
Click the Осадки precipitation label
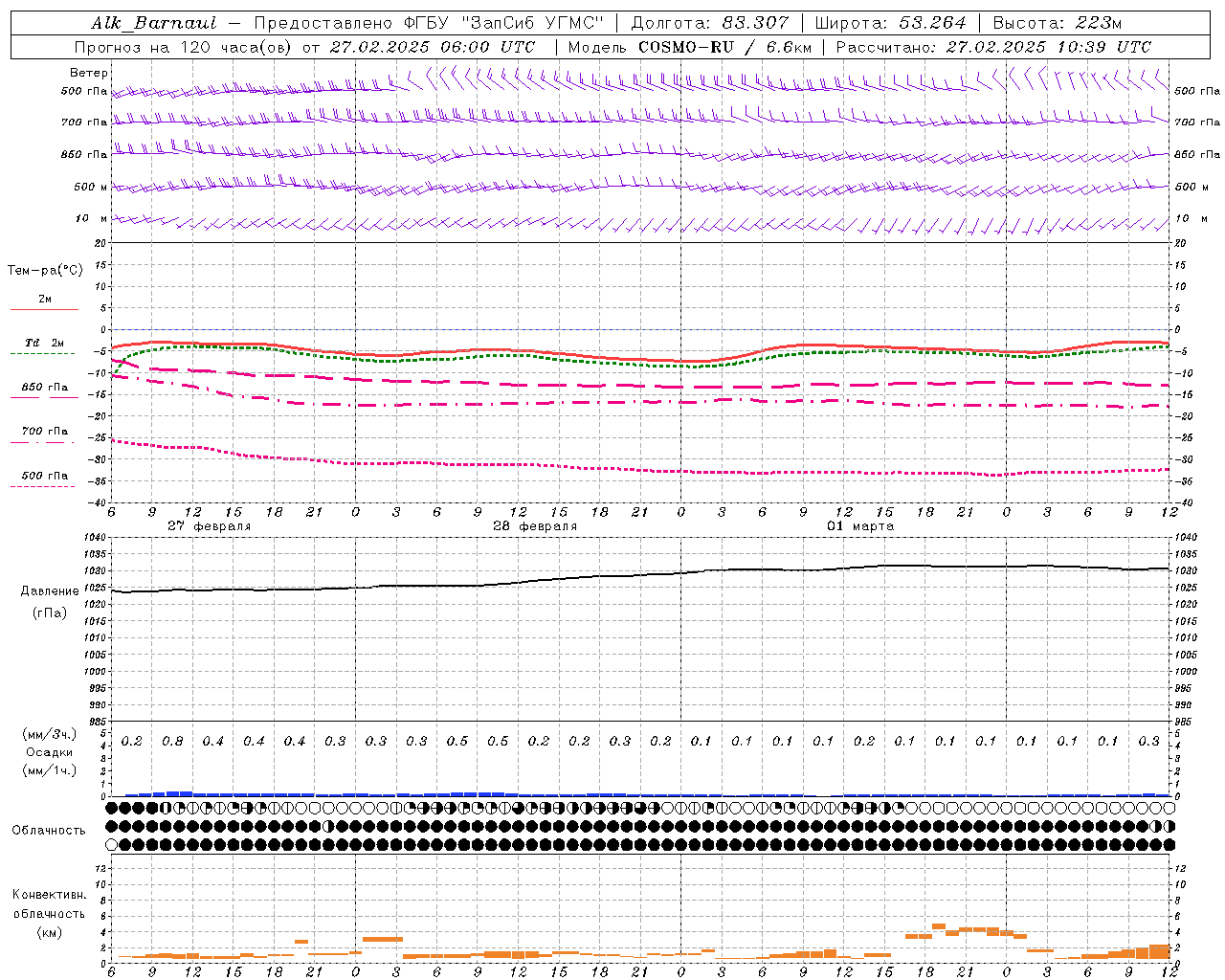[x=50, y=753]
